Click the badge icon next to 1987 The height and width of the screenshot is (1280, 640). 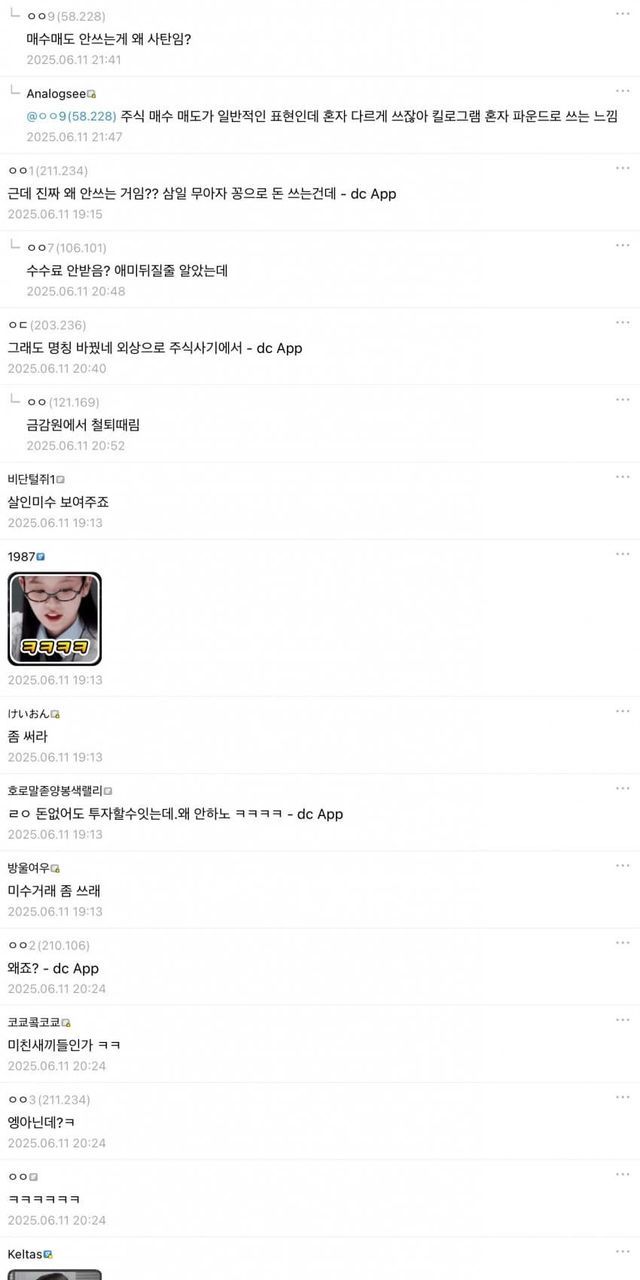(41, 556)
